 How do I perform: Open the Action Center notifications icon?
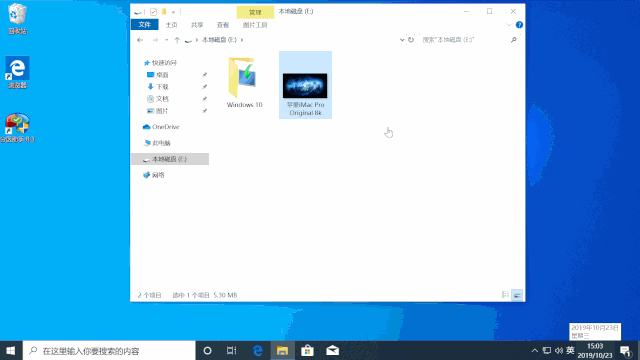625,351
